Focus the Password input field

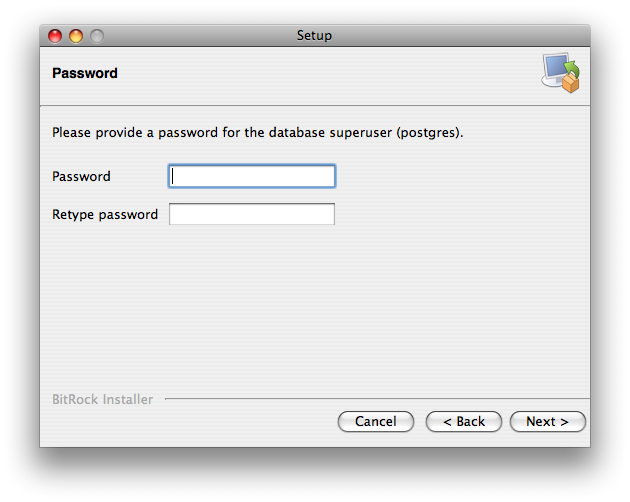[252, 176]
